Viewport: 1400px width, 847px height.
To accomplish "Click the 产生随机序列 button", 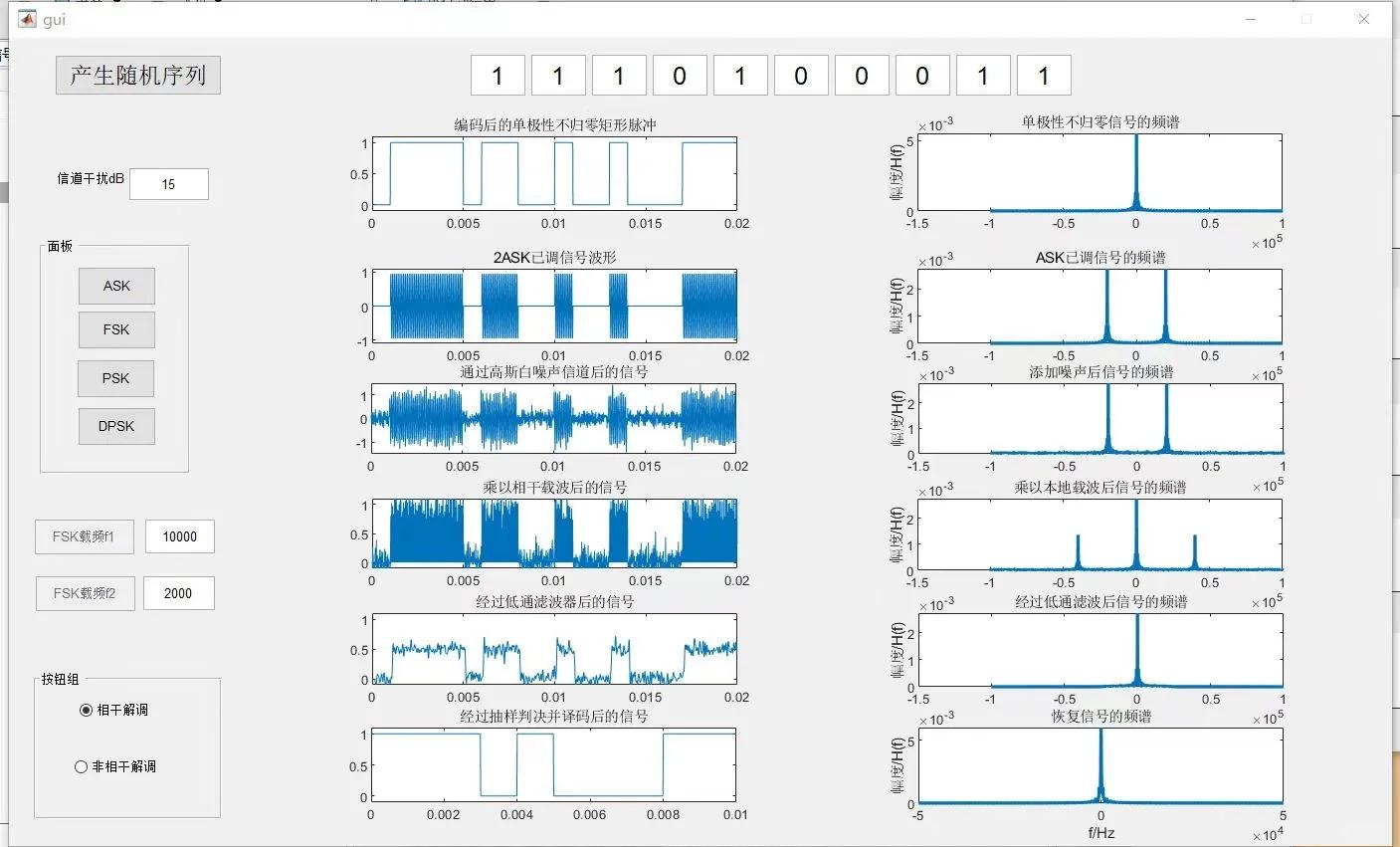I will coord(138,76).
